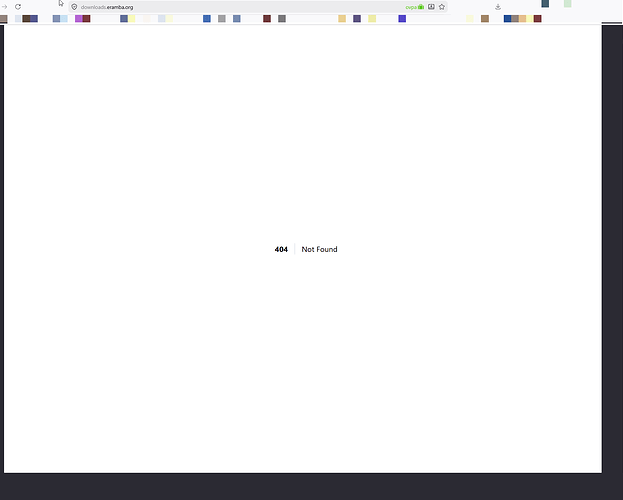Open the dark gray bookmark next to dark red
The image size is (623, 500).
[x=282, y=19]
